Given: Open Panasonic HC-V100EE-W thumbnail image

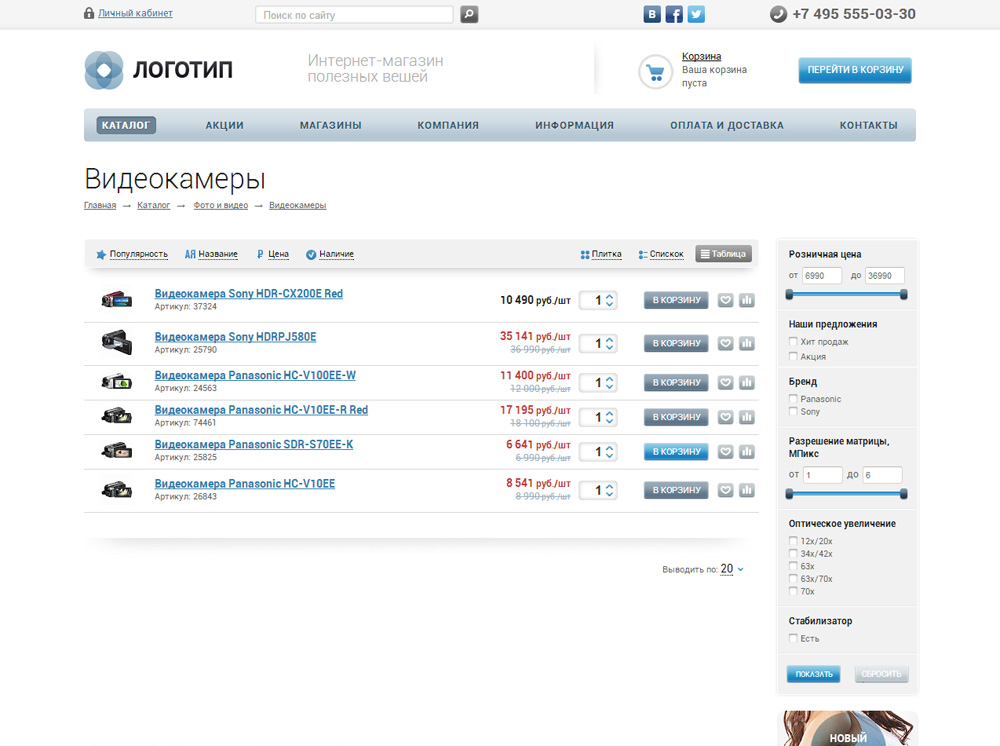Looking at the screenshot, I should coord(117,382).
